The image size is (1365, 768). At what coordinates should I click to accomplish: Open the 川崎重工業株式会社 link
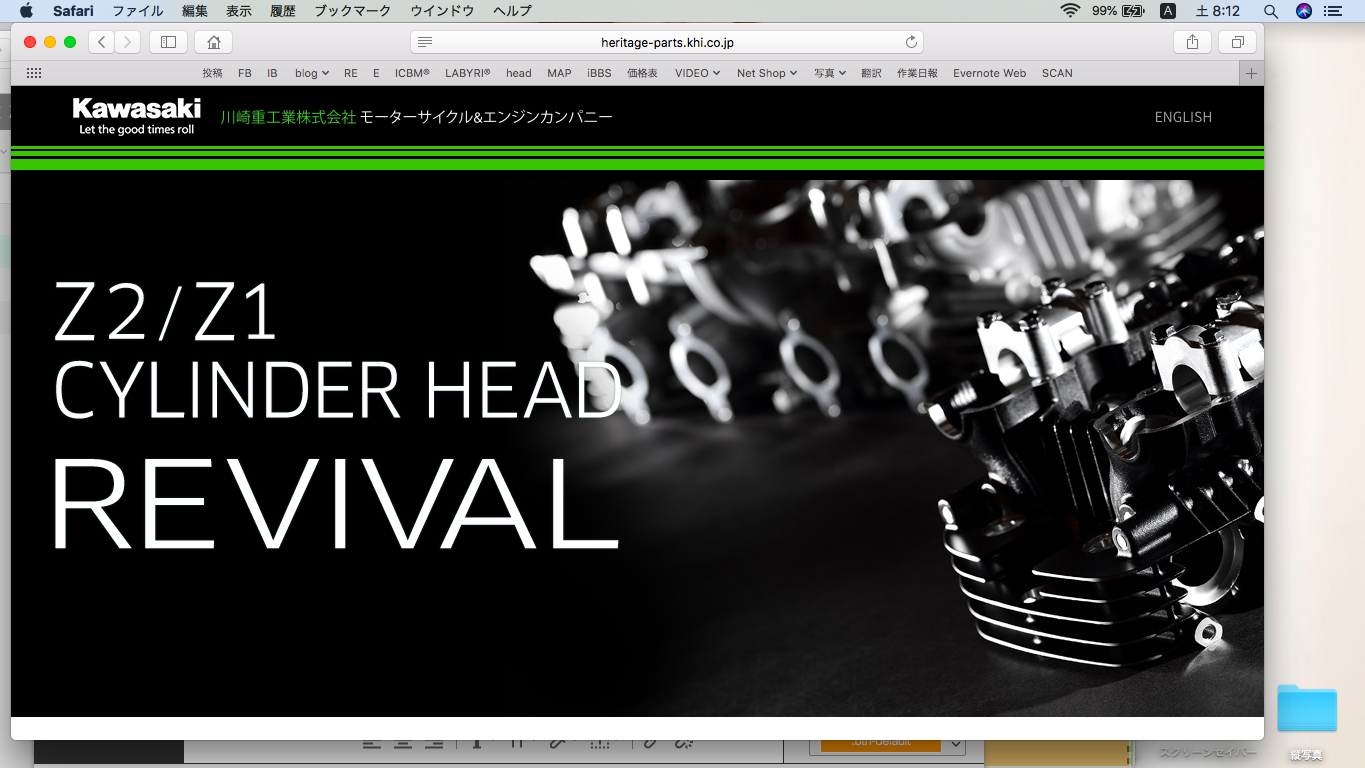click(x=288, y=117)
